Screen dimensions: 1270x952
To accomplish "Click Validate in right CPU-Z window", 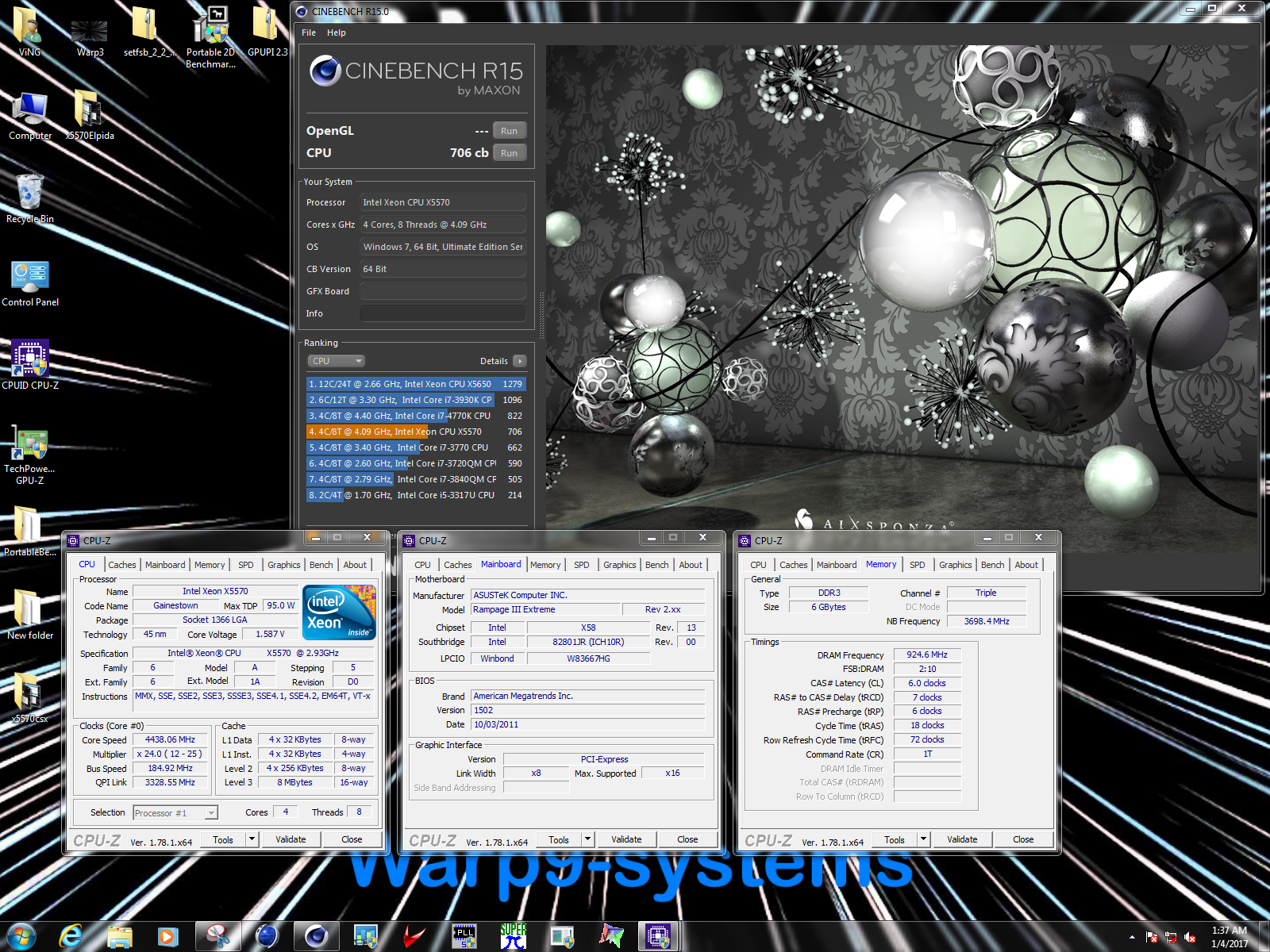I will click(x=962, y=839).
